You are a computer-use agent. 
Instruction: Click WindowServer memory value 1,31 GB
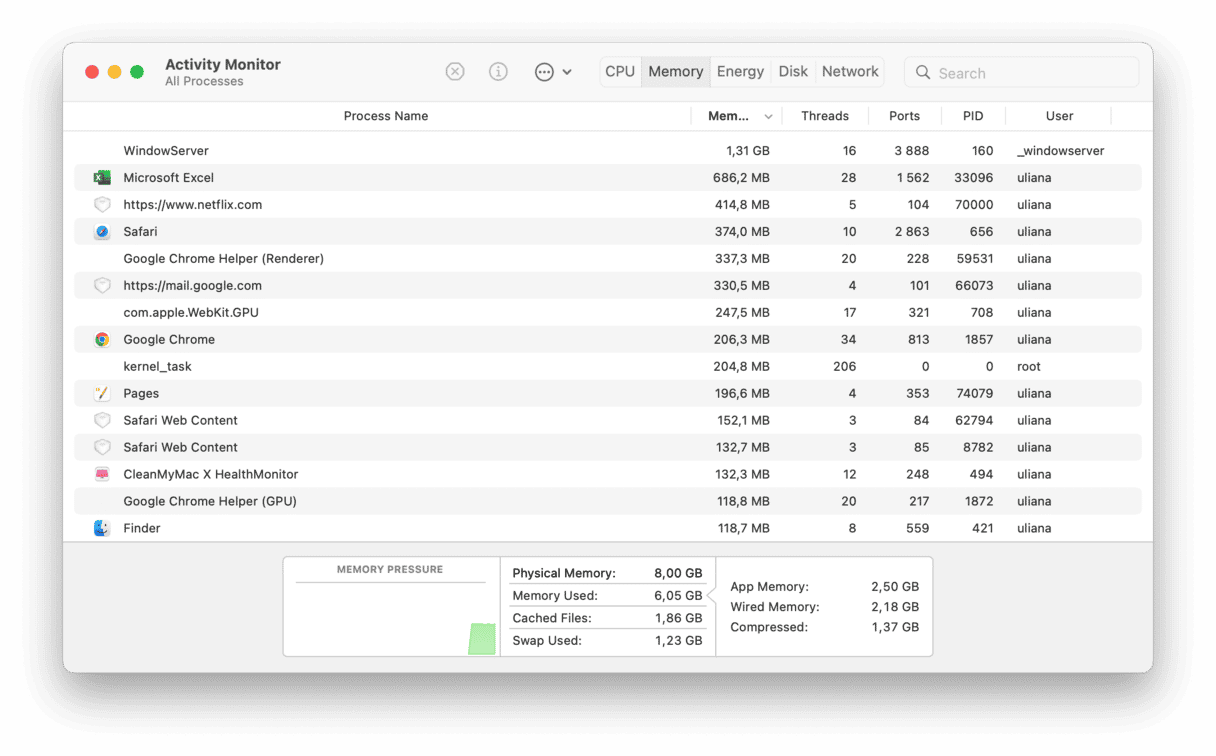748,151
